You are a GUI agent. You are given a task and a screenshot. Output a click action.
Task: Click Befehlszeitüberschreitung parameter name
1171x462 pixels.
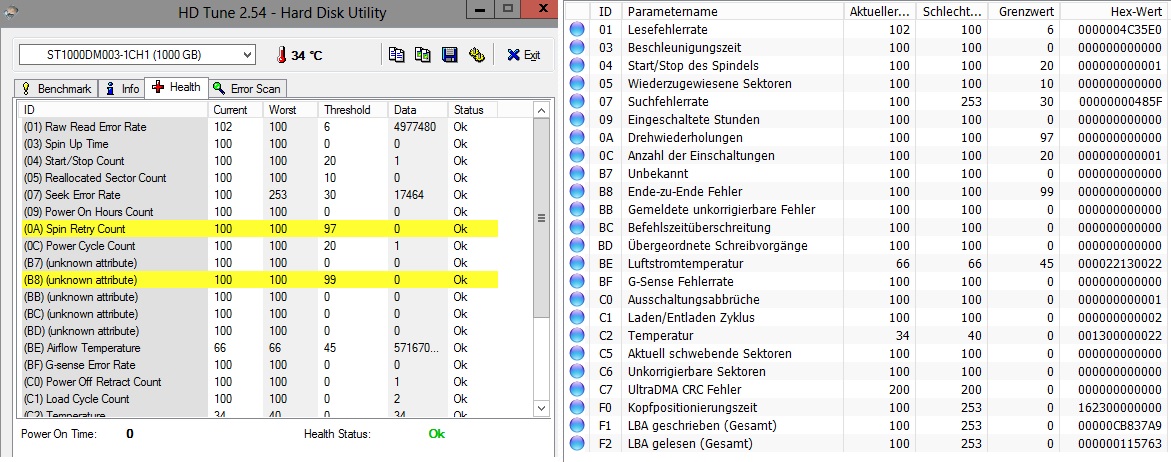(699, 228)
